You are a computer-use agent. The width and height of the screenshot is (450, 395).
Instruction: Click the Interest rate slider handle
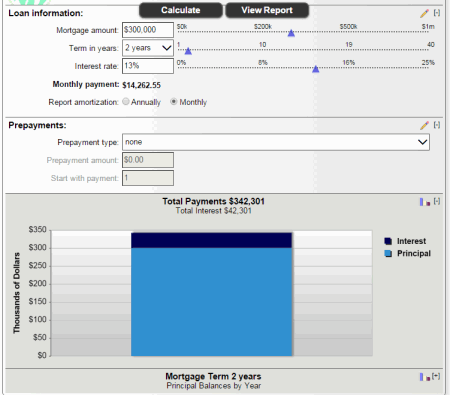click(316, 69)
